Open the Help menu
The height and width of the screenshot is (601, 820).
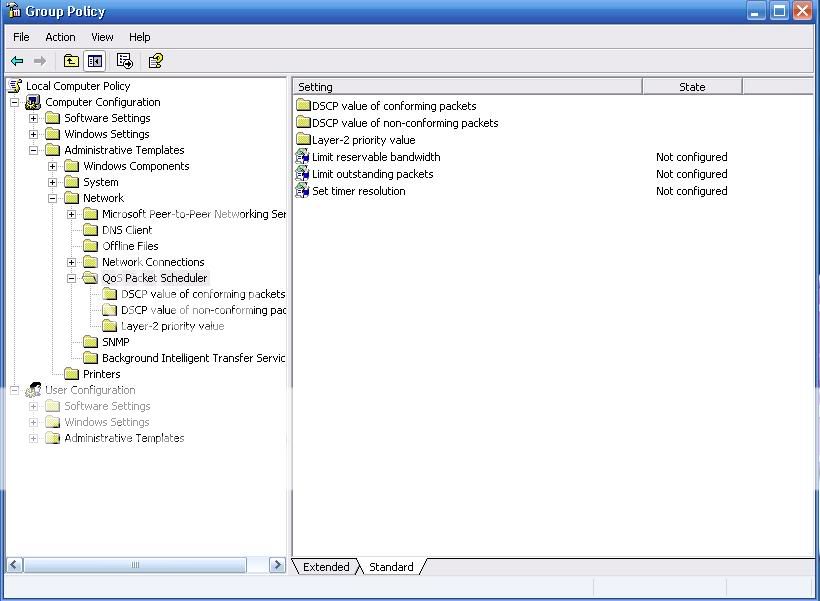[x=140, y=37]
